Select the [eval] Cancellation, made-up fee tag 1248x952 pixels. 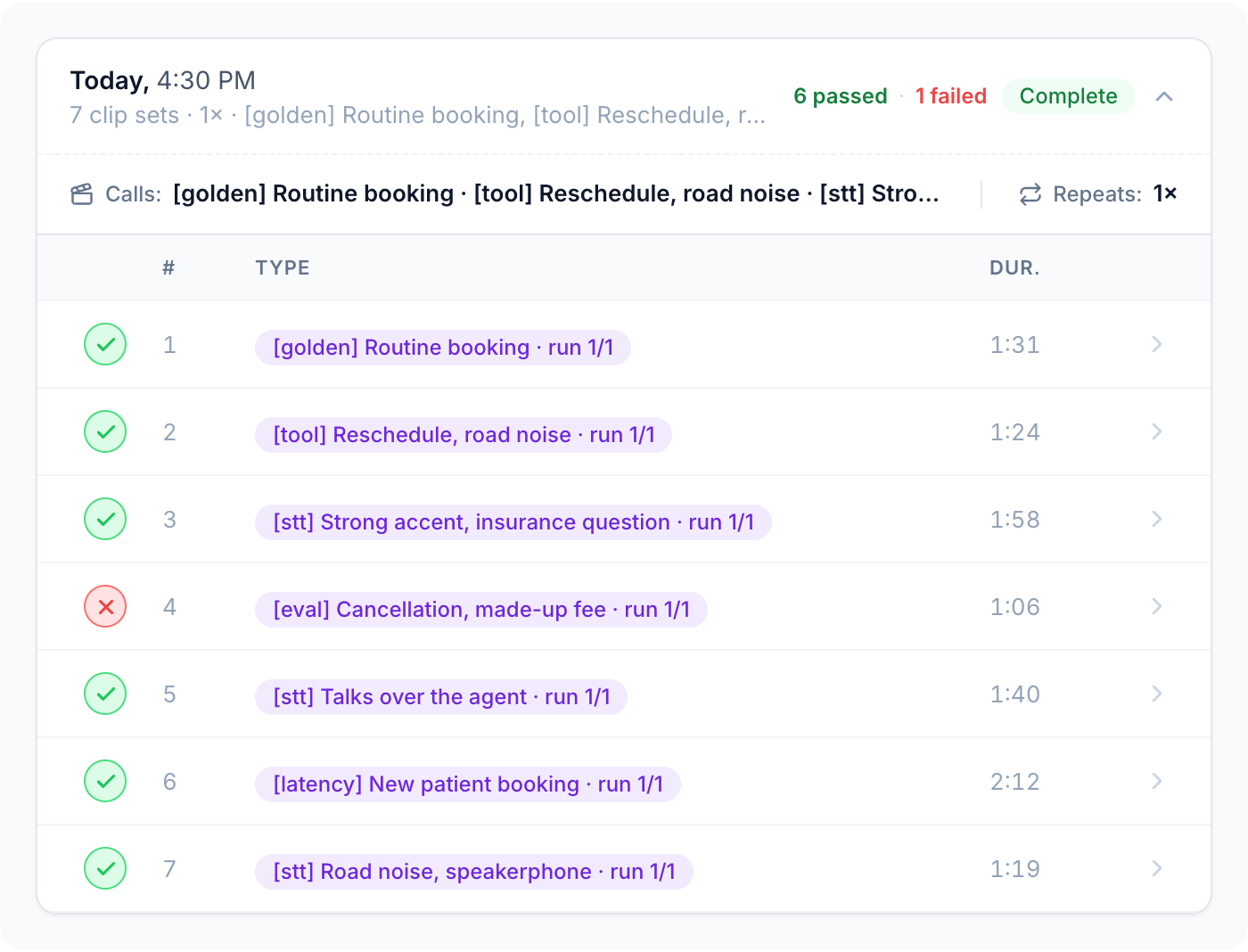coord(481,610)
